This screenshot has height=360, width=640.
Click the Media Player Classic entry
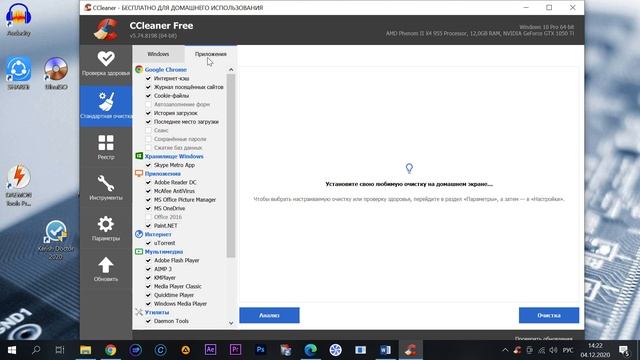(178, 287)
